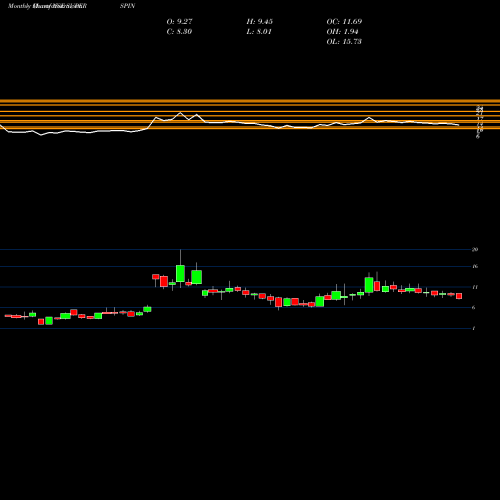Click the close price text 'C: 8.30'
The image size is (500, 500).
pos(179,32)
